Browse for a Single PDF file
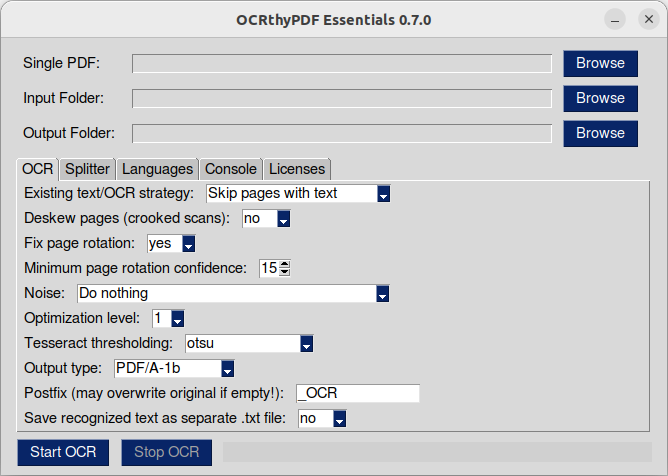The width and height of the screenshot is (668, 476). (x=600, y=63)
